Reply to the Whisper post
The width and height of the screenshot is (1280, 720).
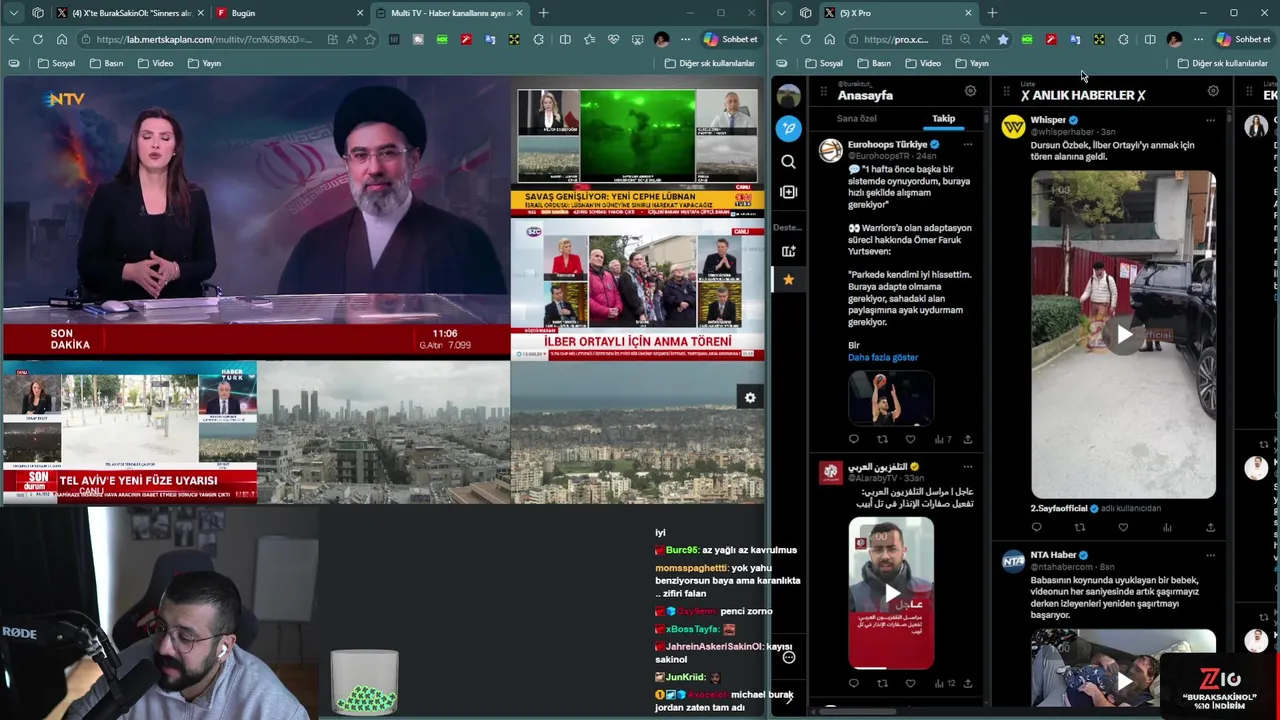1036,528
